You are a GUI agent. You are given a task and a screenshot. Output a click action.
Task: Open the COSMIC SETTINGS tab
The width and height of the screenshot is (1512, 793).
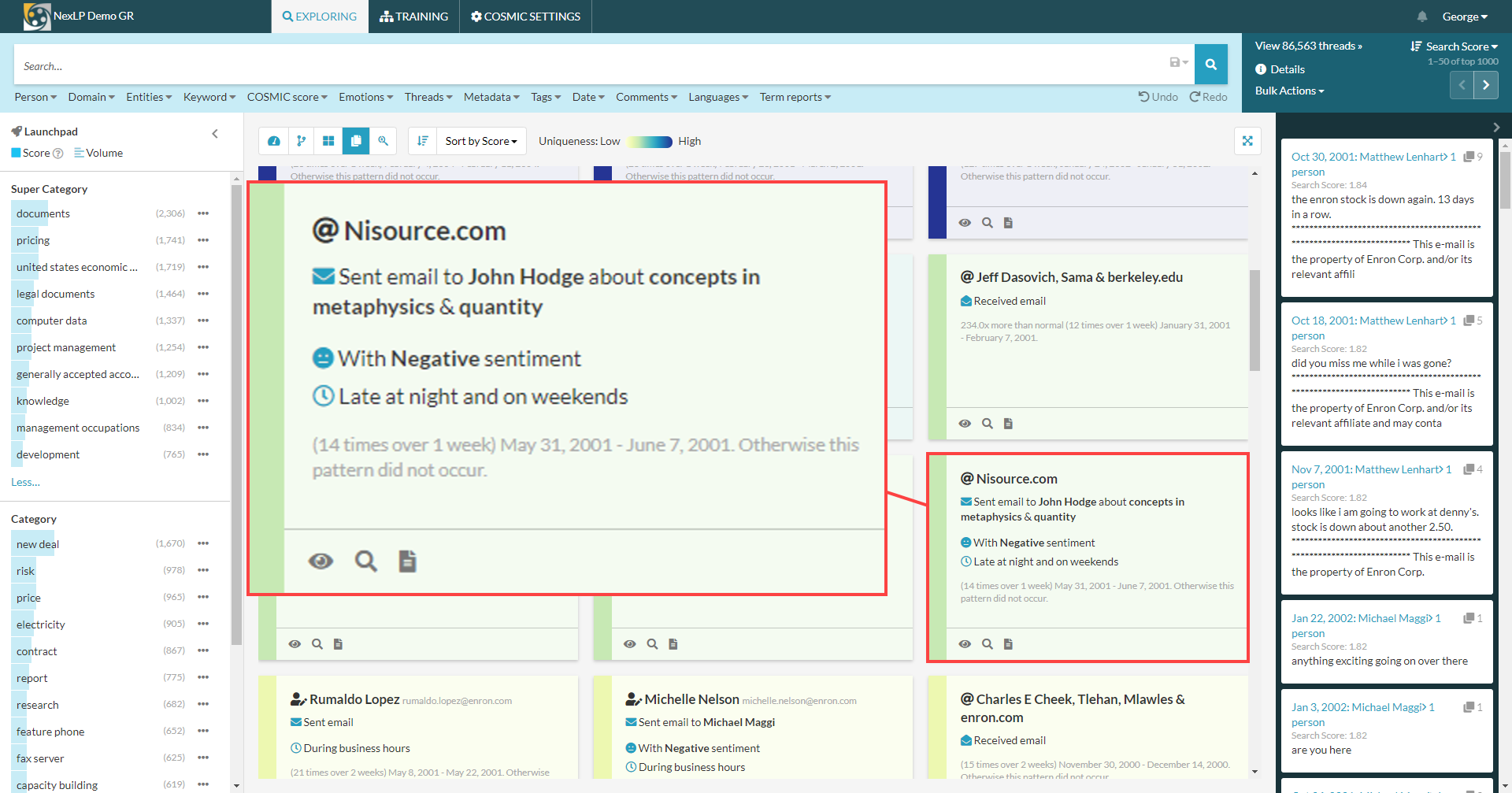click(525, 17)
